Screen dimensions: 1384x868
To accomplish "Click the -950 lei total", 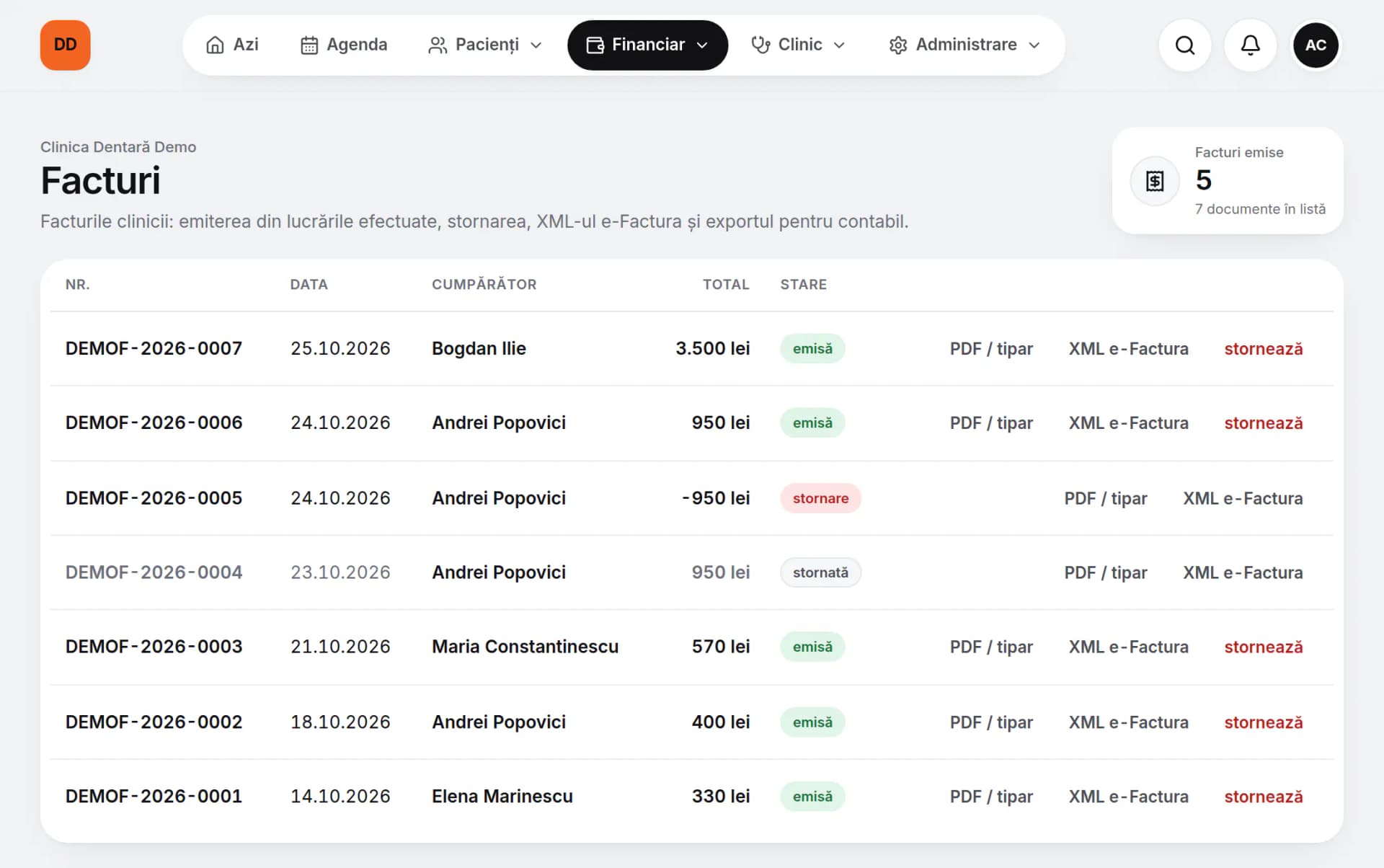I will [x=716, y=498].
